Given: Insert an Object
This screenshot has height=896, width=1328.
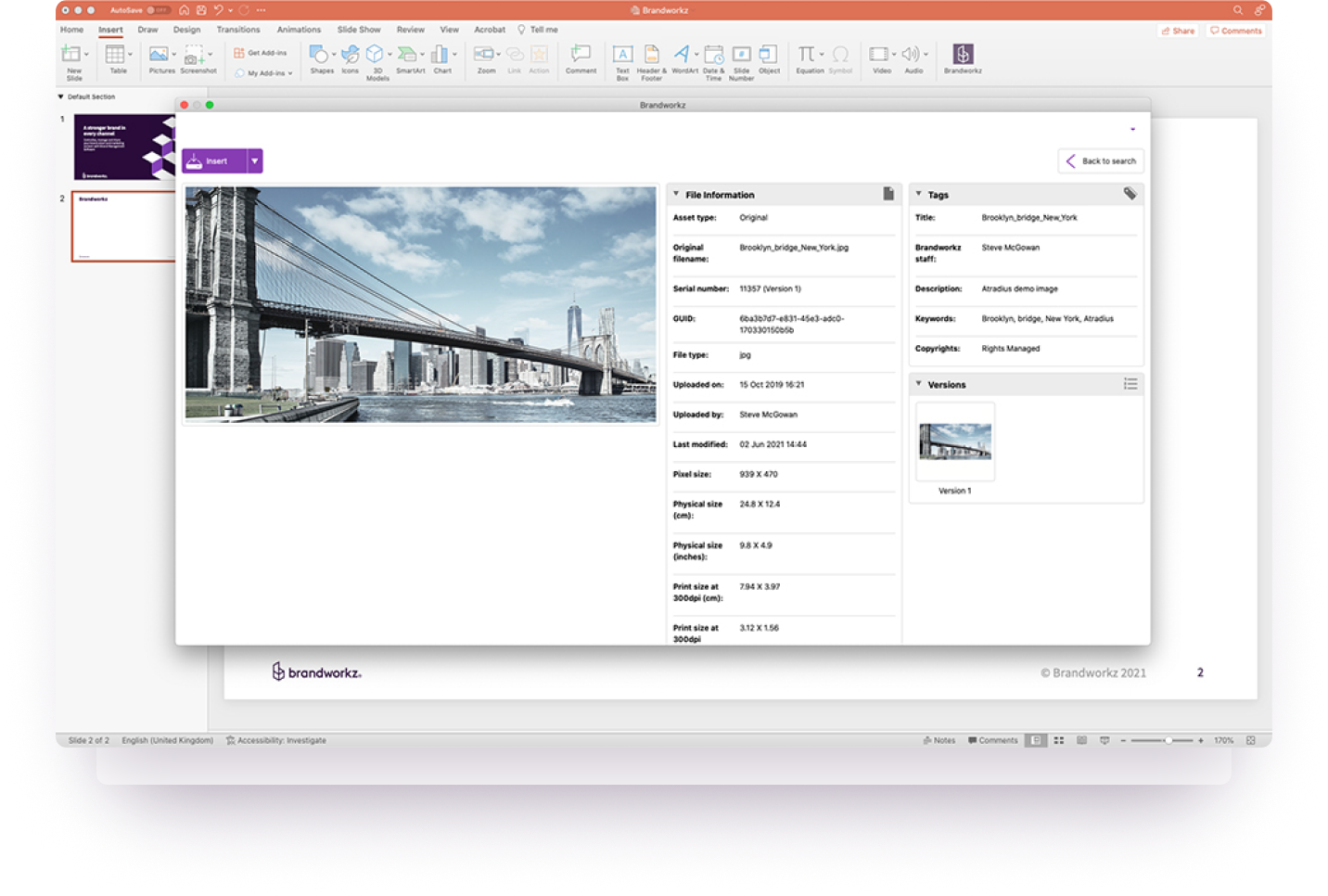Looking at the screenshot, I should coord(769,59).
